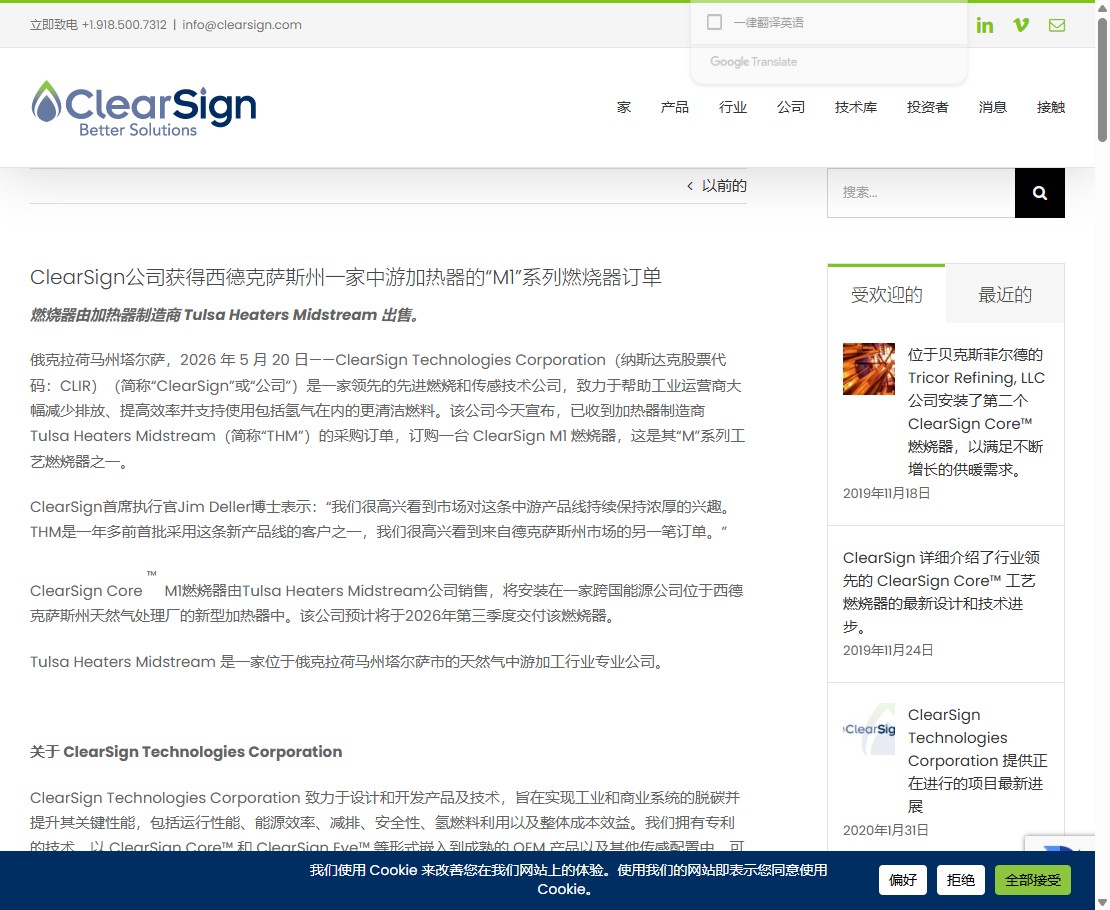Open the Tricor Refining, LLC article link
1110x910 pixels.
(976, 412)
